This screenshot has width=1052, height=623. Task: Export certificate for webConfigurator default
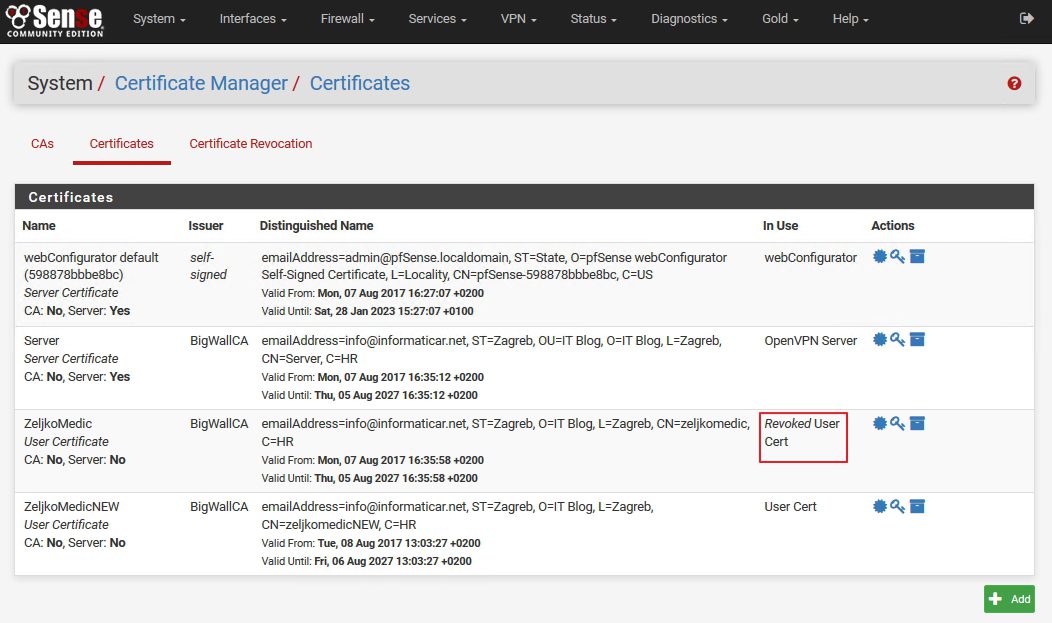pyautogui.click(x=880, y=257)
